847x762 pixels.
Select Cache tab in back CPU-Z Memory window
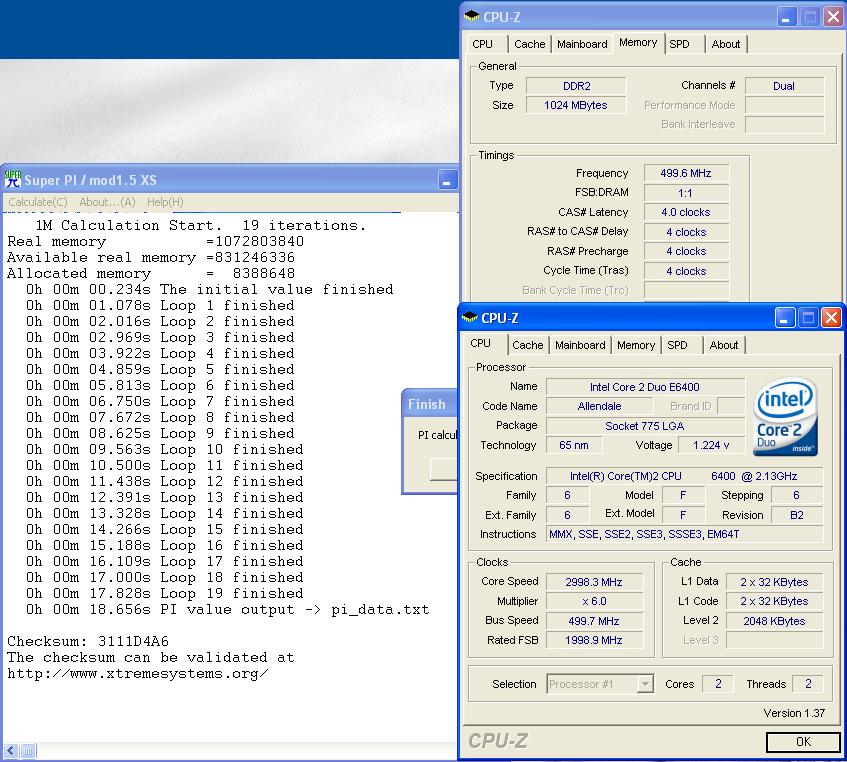[x=529, y=44]
